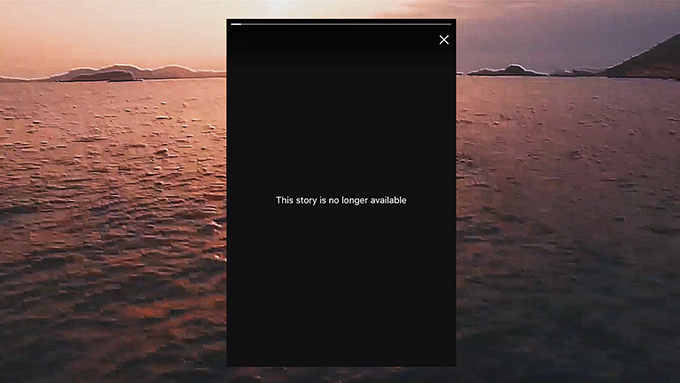Close the story viewer with the X
The width and height of the screenshot is (680, 383).
[444, 40]
